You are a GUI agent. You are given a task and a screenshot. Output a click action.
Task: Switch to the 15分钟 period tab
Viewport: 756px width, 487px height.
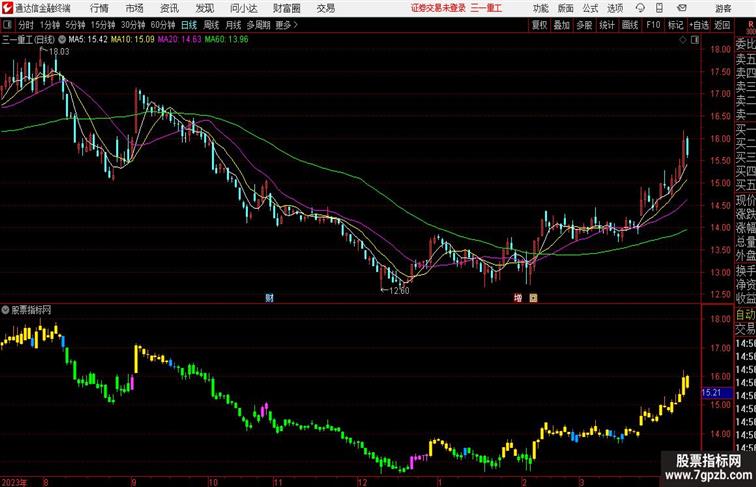coord(103,25)
